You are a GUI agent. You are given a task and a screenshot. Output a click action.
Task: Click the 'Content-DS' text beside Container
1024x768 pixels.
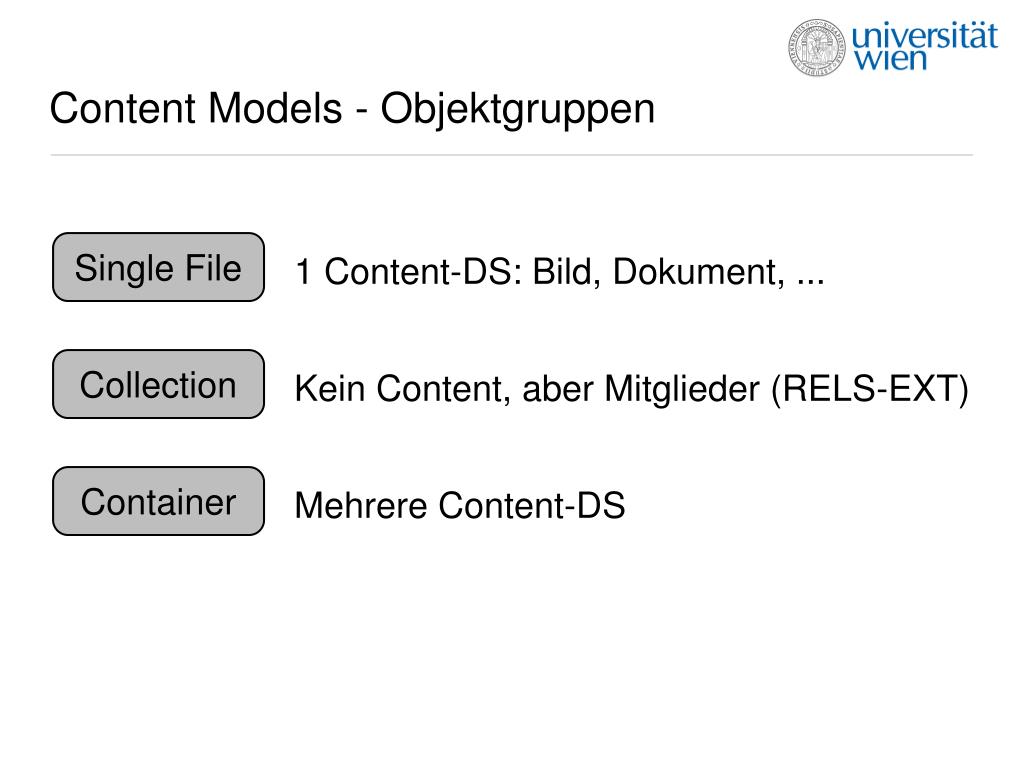[532, 505]
